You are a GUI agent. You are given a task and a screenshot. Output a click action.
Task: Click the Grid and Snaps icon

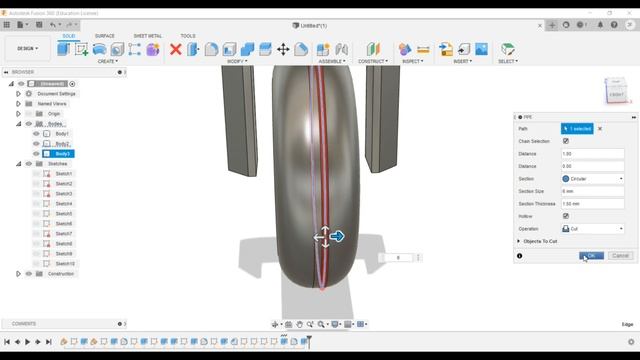point(348,324)
